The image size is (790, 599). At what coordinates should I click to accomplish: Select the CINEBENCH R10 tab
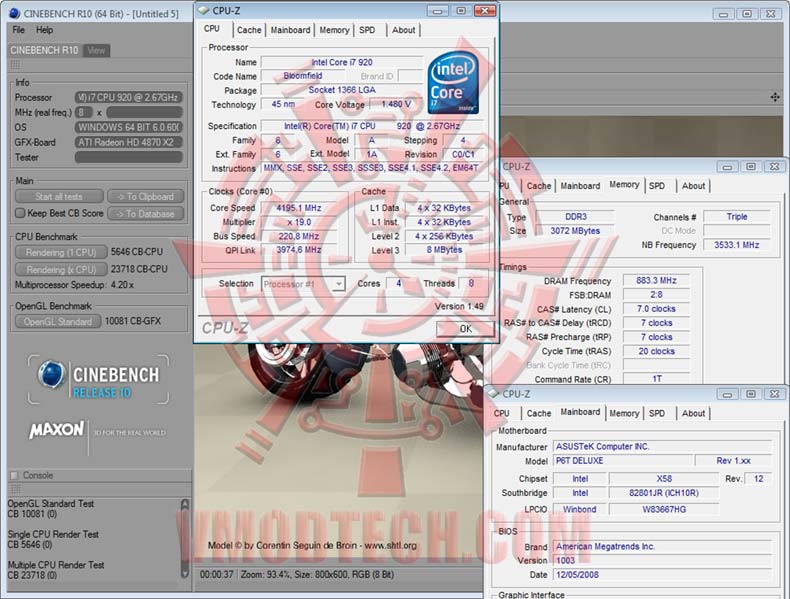(x=44, y=50)
